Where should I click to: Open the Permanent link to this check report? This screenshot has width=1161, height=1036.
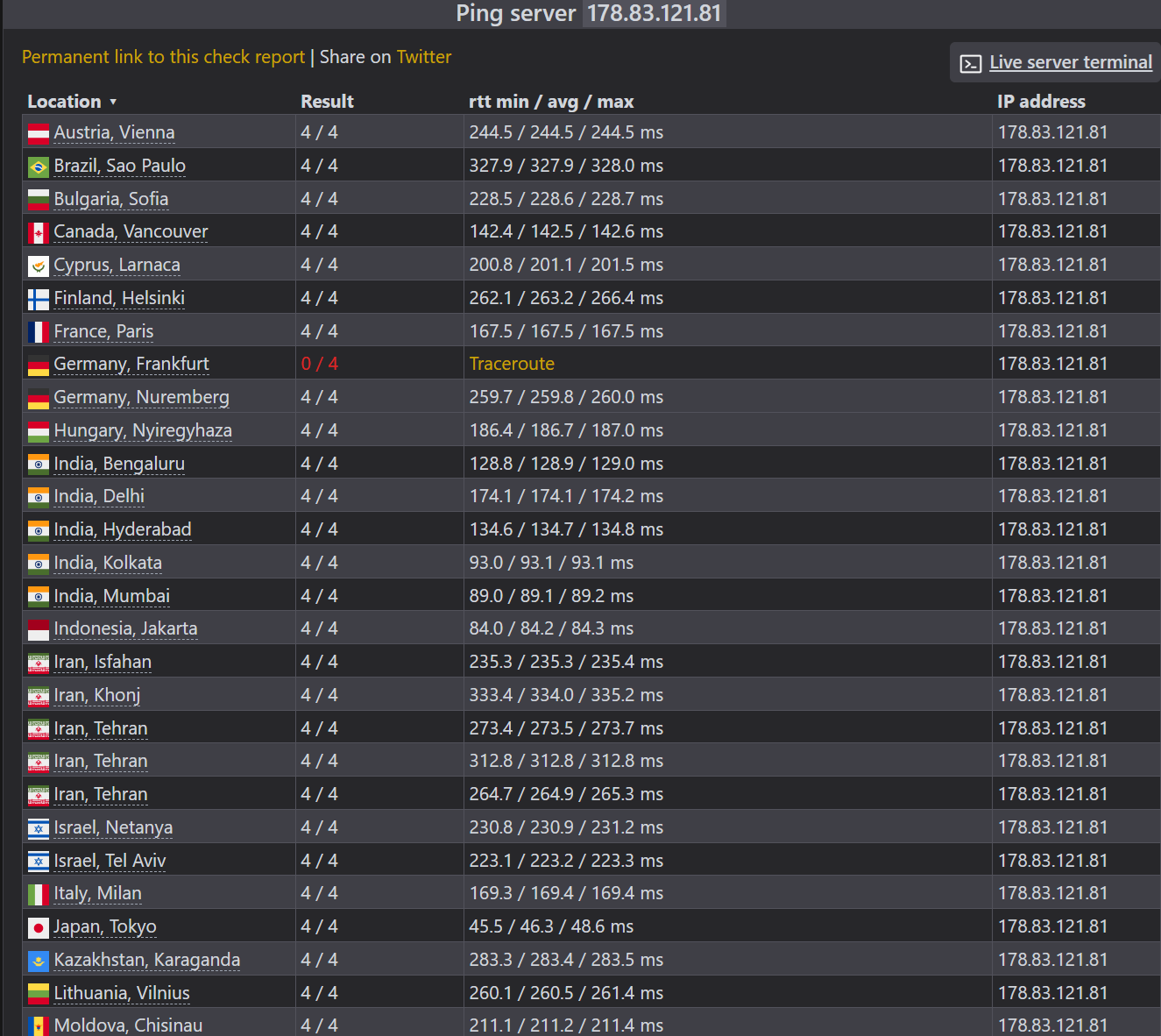pos(163,57)
